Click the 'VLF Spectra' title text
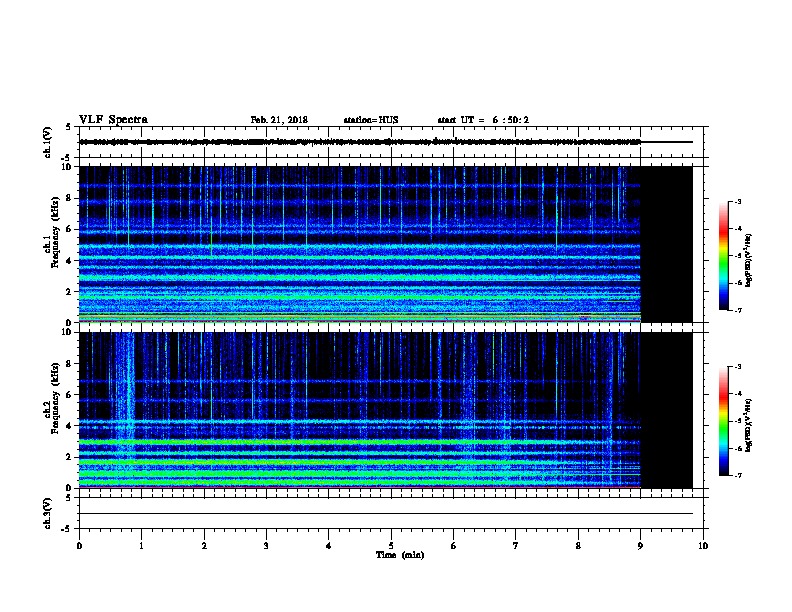 tap(113, 120)
